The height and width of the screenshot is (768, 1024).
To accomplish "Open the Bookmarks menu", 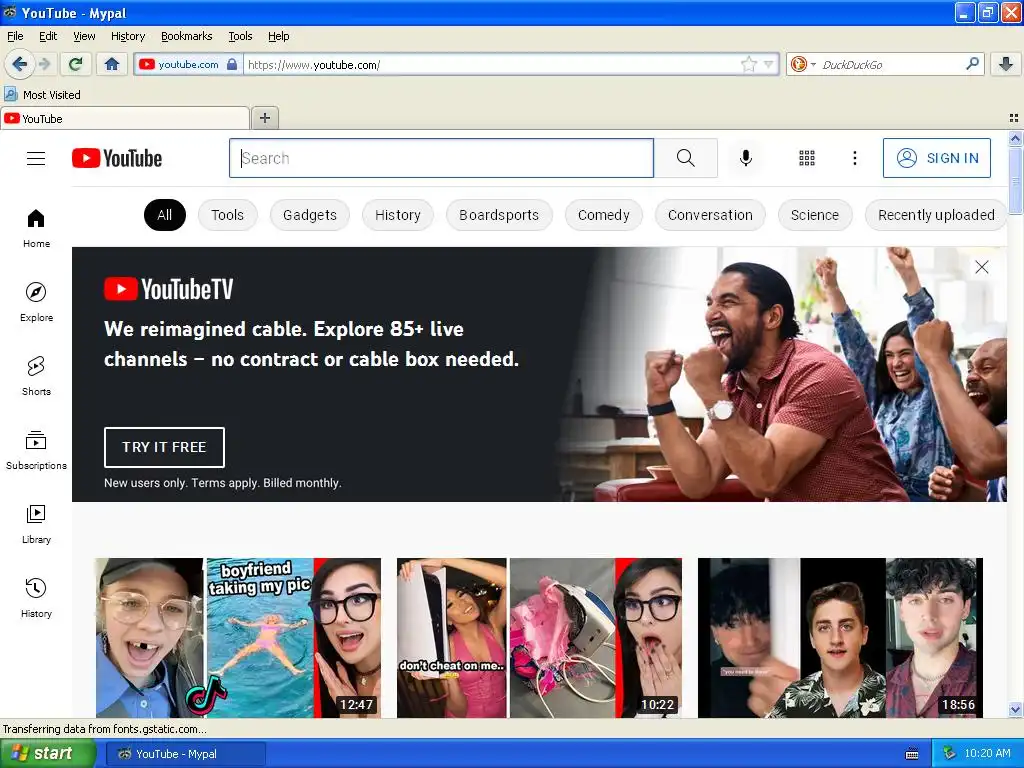I will coord(186,36).
